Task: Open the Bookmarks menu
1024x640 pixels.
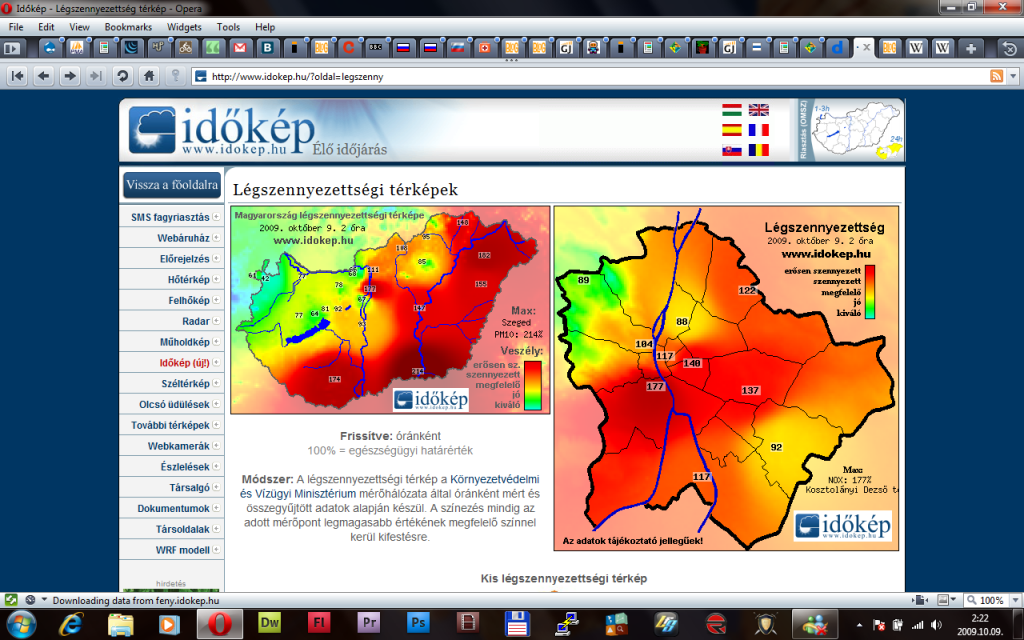Action: [x=127, y=27]
